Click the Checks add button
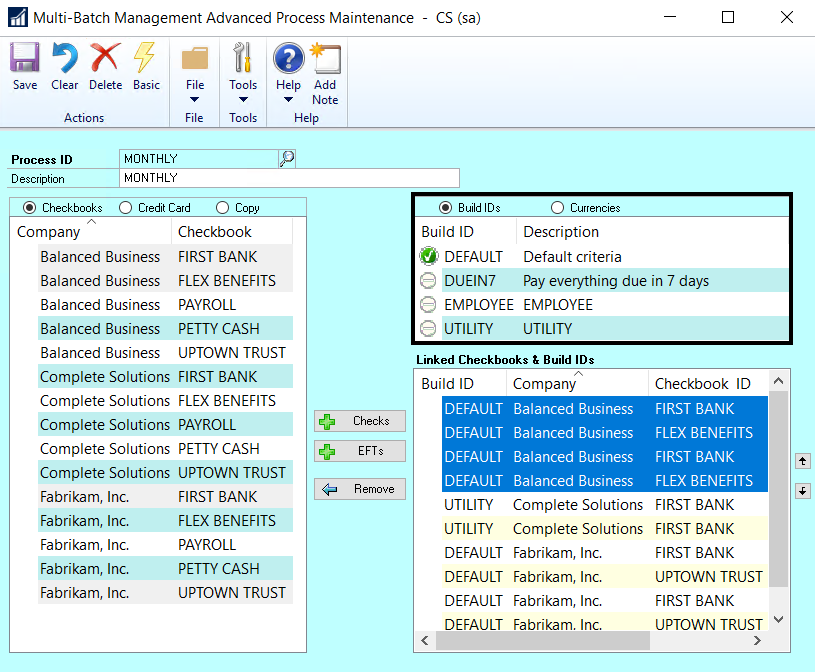 coord(360,421)
